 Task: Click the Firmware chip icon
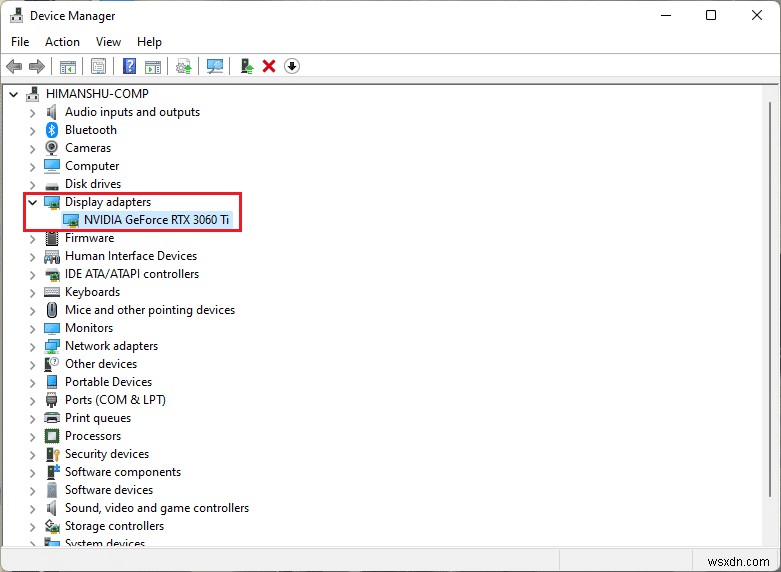(52, 238)
